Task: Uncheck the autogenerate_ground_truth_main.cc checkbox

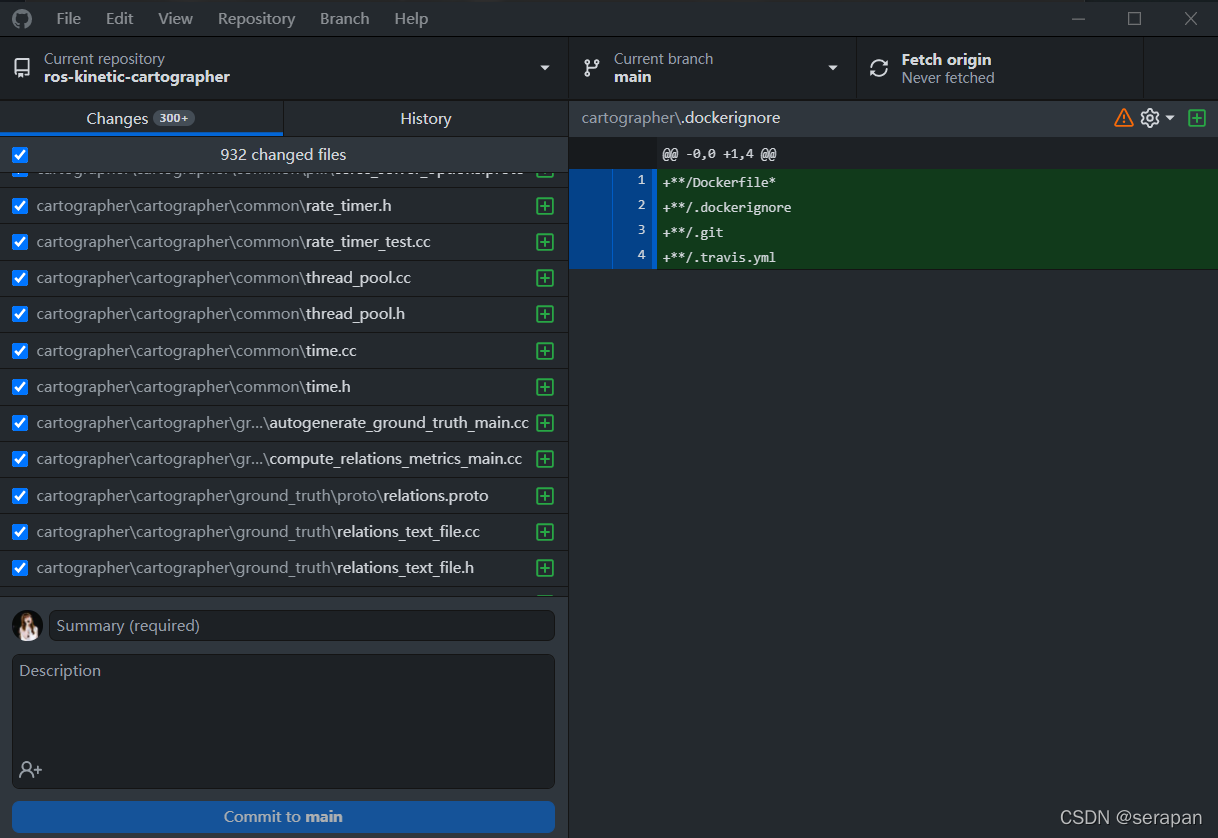Action: (20, 423)
